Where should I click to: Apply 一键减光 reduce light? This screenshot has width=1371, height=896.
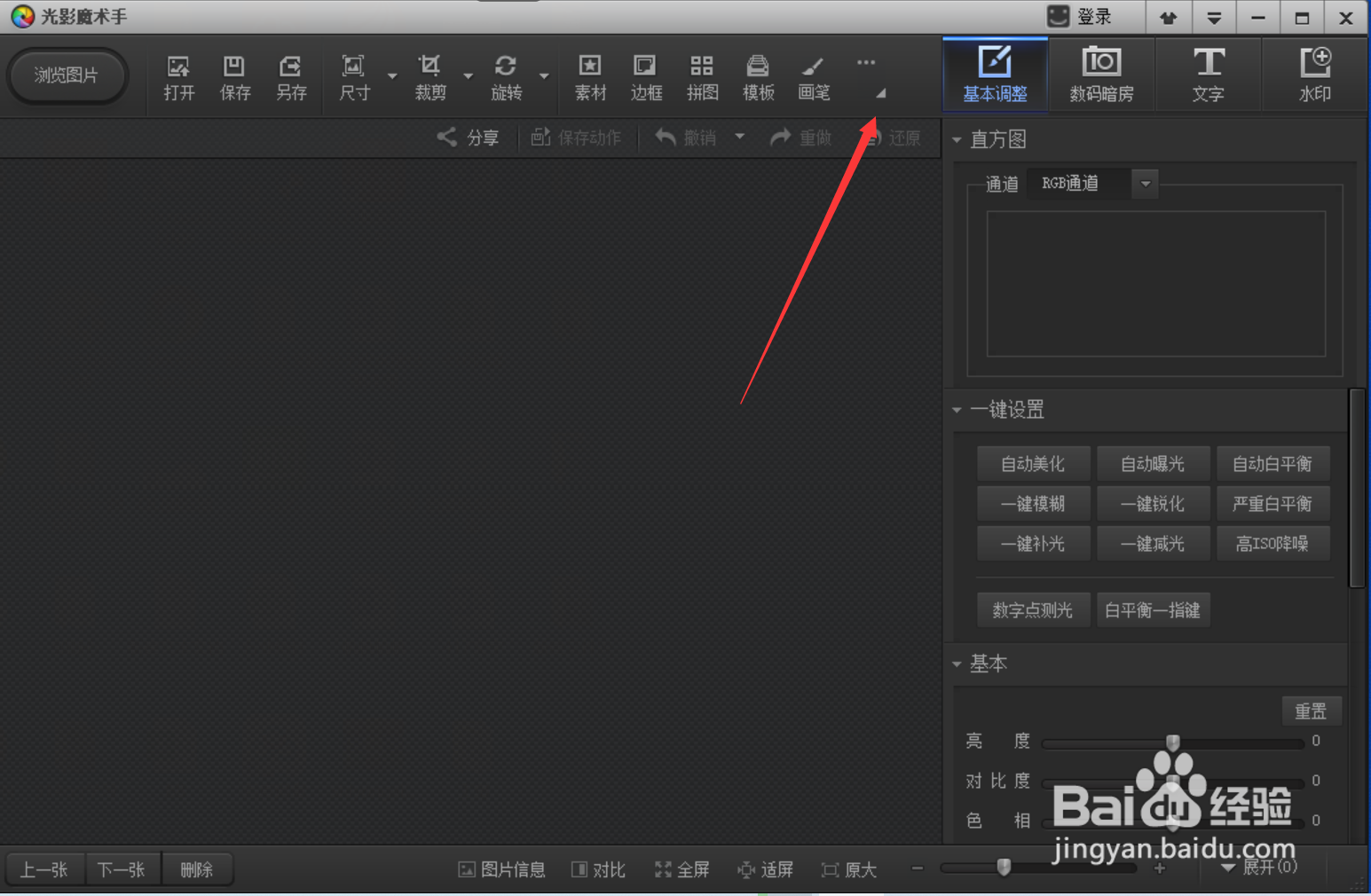(x=1153, y=543)
